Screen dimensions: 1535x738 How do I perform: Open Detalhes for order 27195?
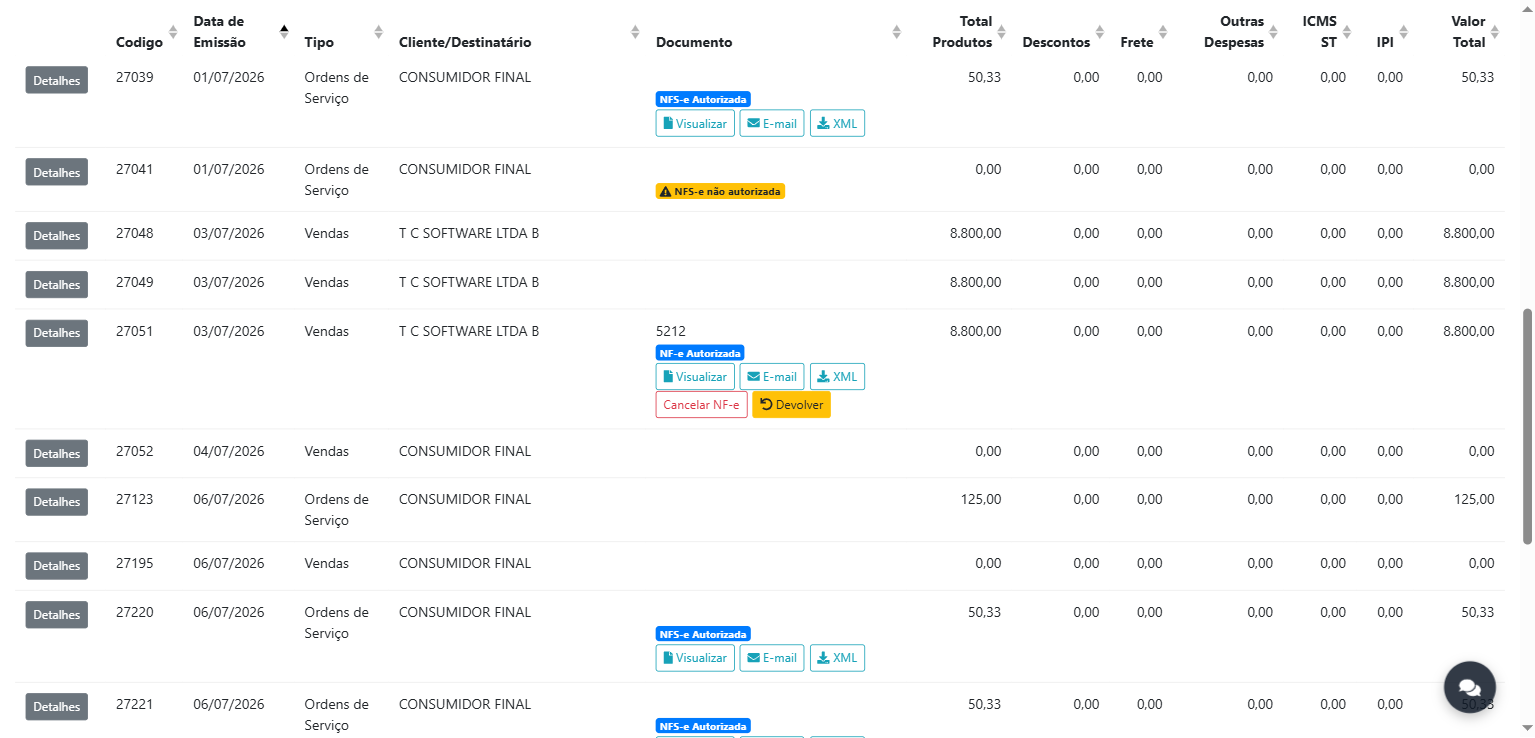click(56, 566)
